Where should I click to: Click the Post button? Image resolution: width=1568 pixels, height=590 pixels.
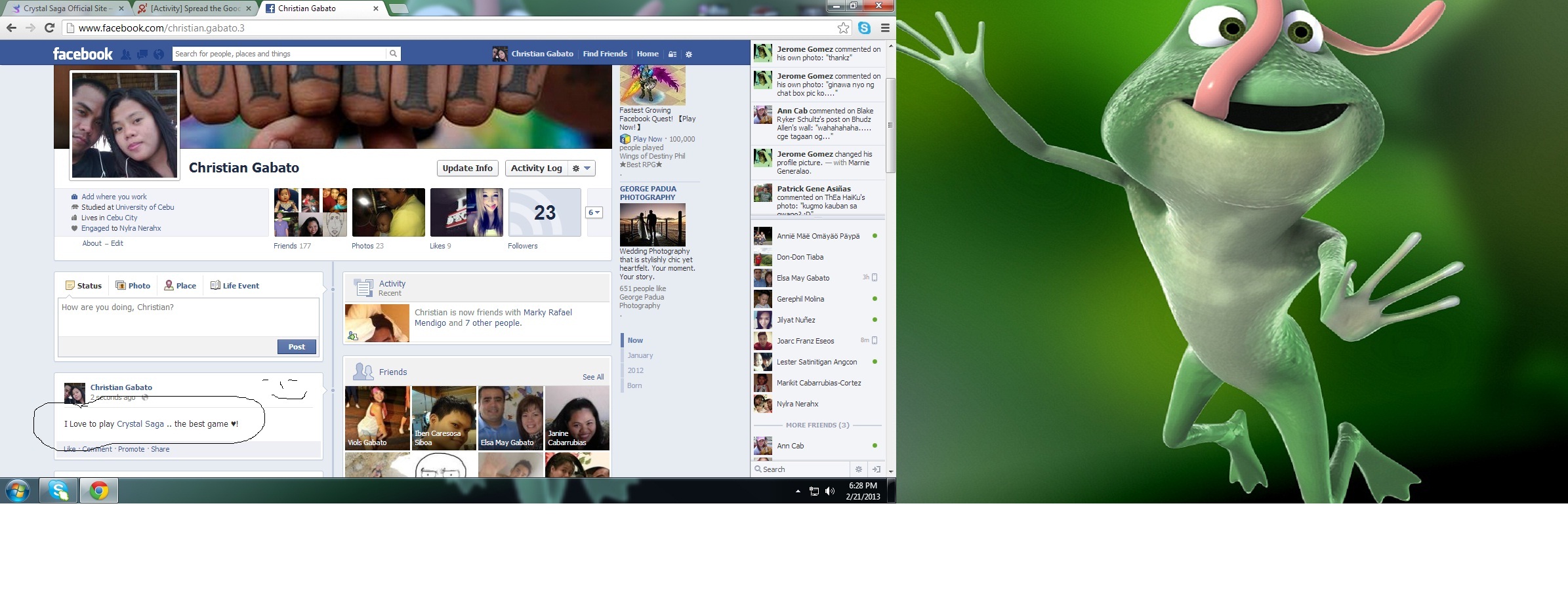click(297, 347)
